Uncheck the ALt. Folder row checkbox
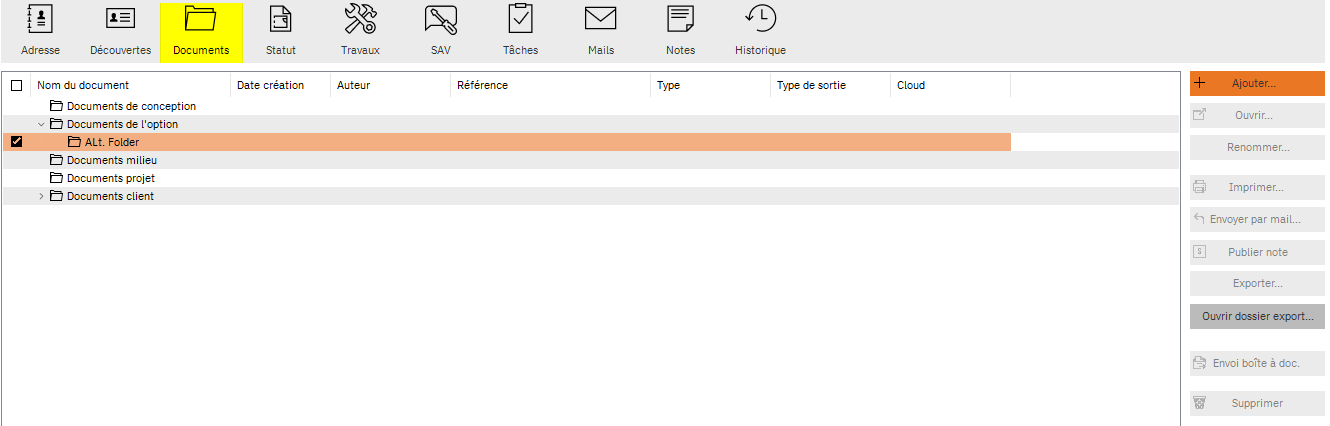1330x426 pixels. [x=16, y=142]
